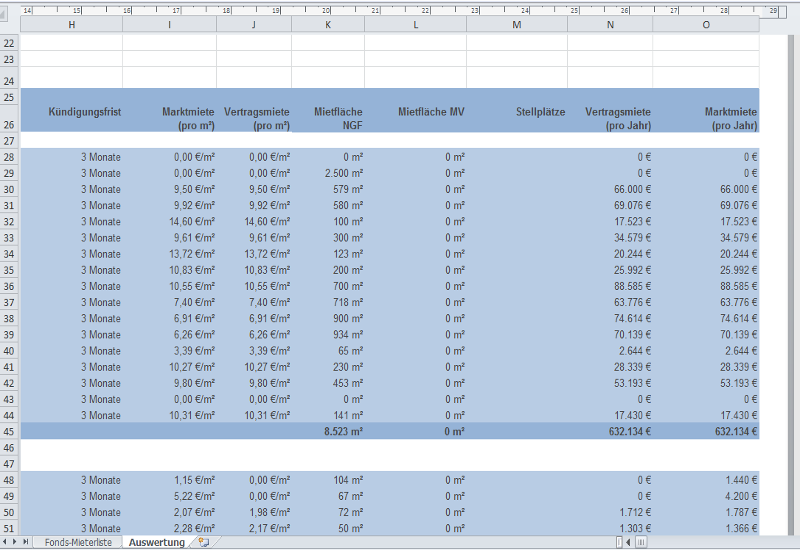
Task: Click the insert new worksheet icon
Action: (204, 542)
